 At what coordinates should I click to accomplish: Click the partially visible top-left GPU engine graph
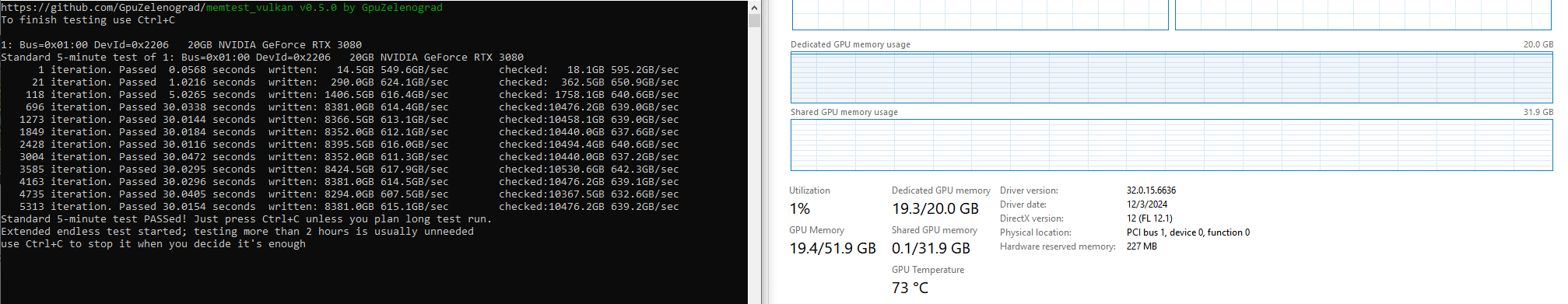point(980,15)
